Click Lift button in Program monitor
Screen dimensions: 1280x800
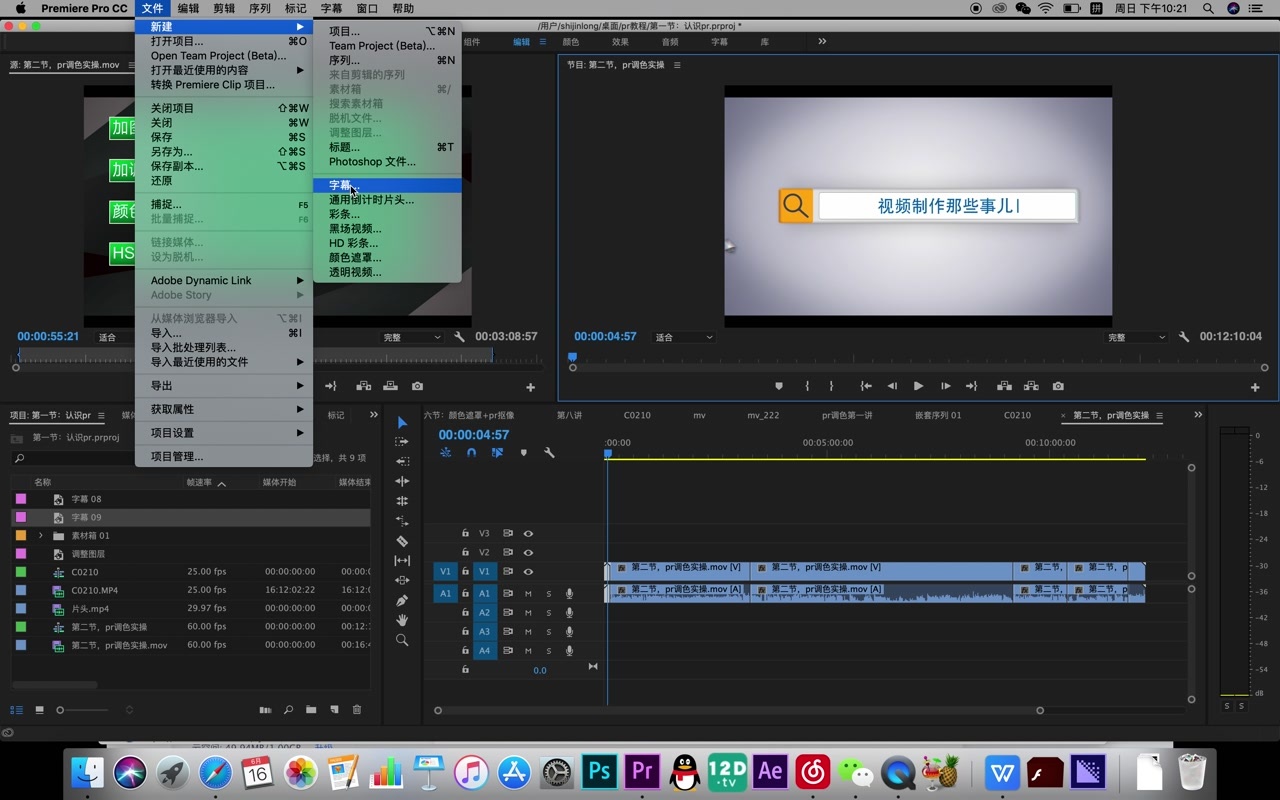point(1004,386)
